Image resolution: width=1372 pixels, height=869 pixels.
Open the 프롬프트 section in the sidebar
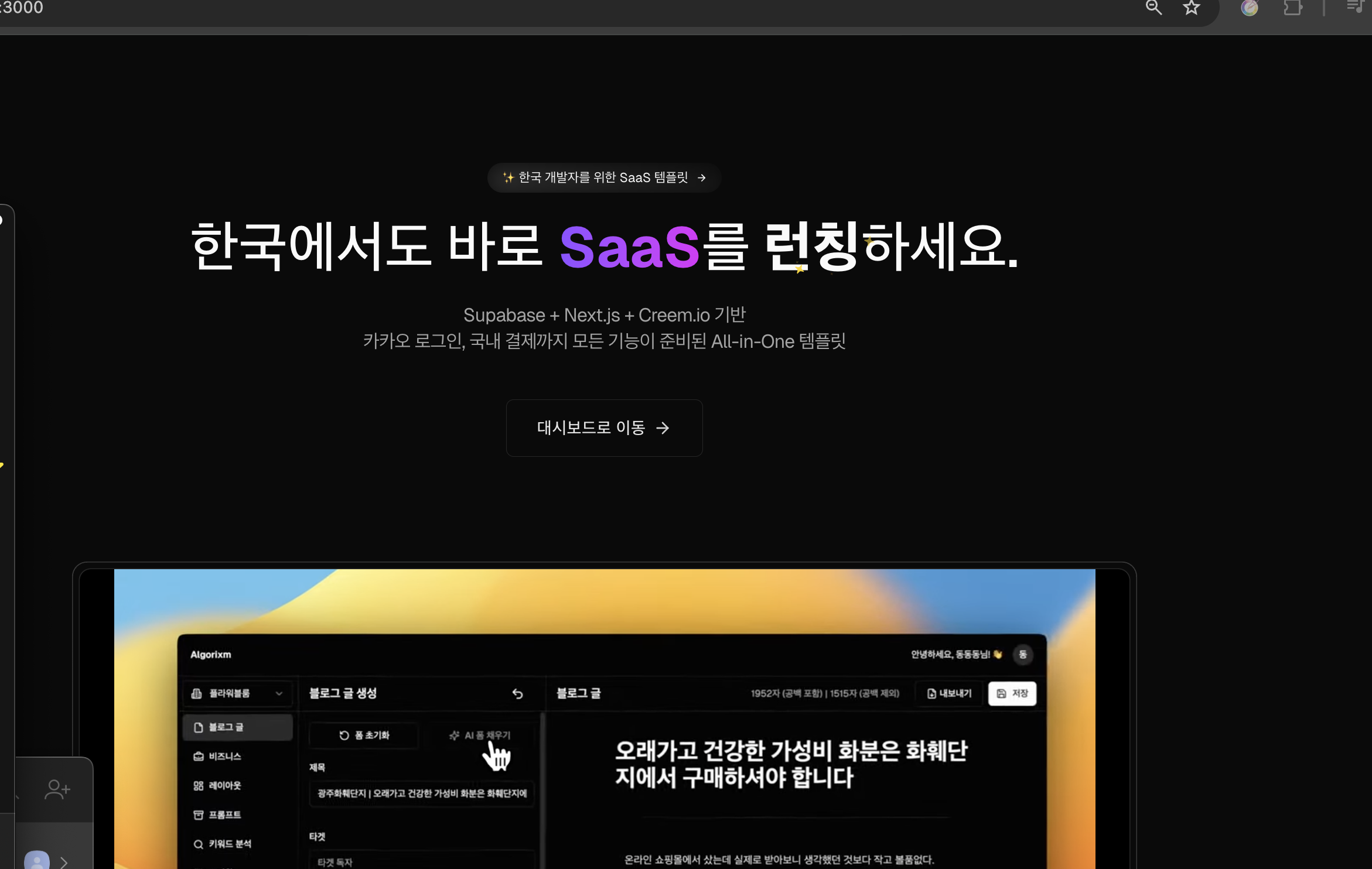click(x=226, y=815)
